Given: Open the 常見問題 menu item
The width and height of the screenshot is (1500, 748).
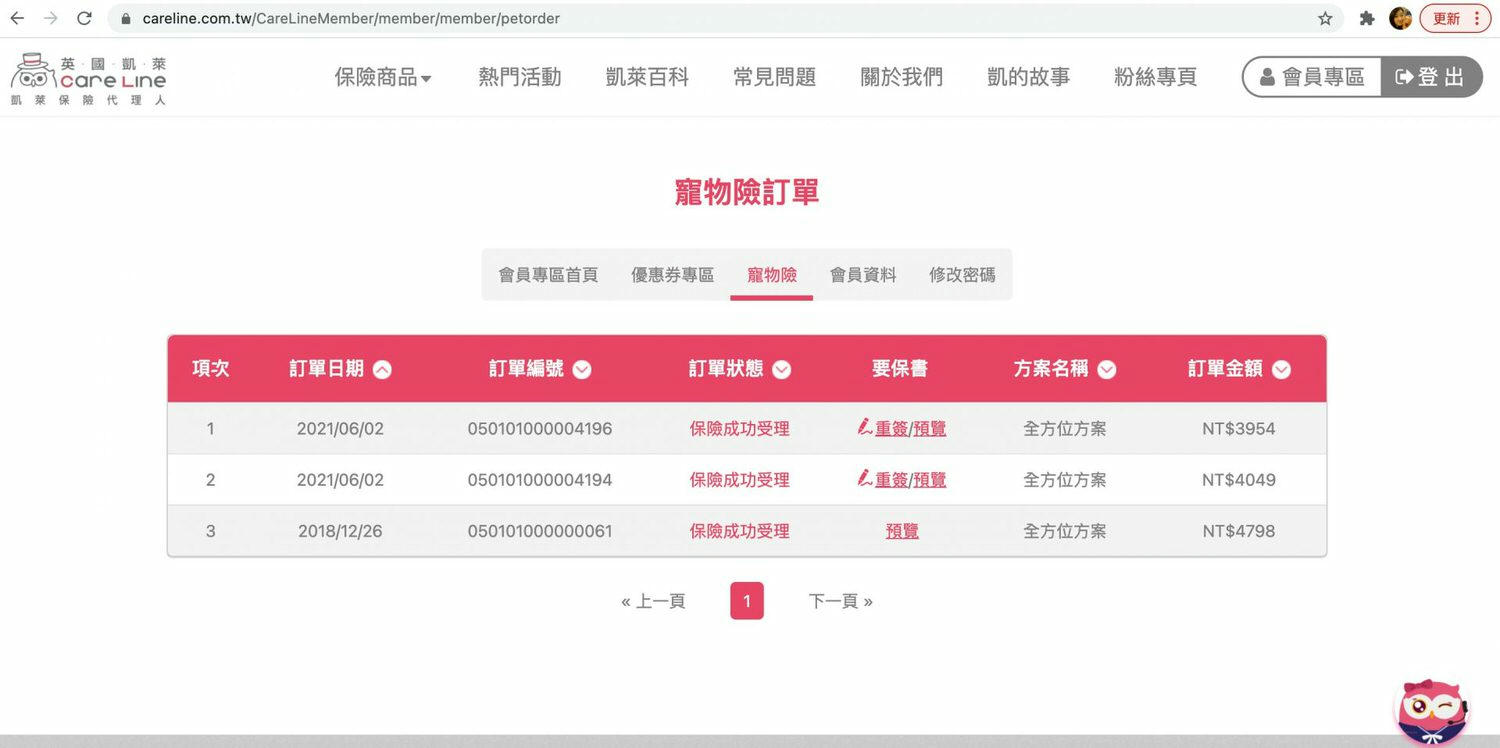Looking at the screenshot, I should tap(774, 76).
